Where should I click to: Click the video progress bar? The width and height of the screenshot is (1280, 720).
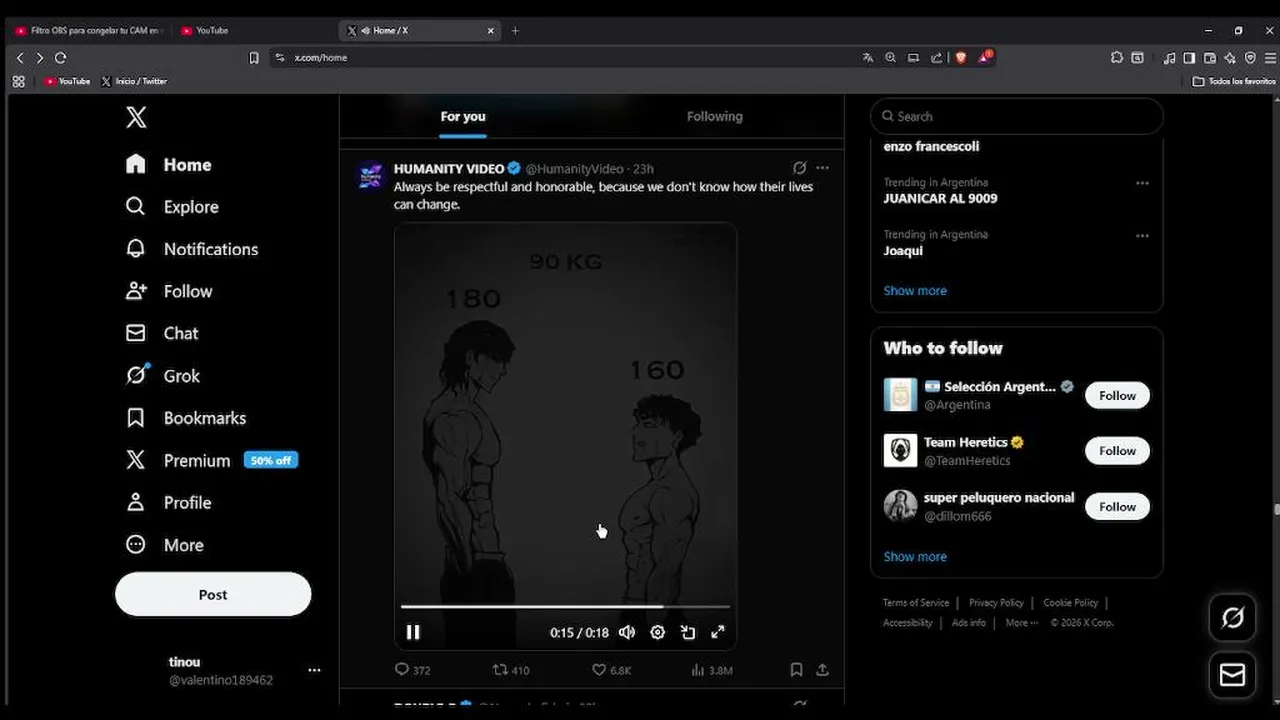coord(565,606)
